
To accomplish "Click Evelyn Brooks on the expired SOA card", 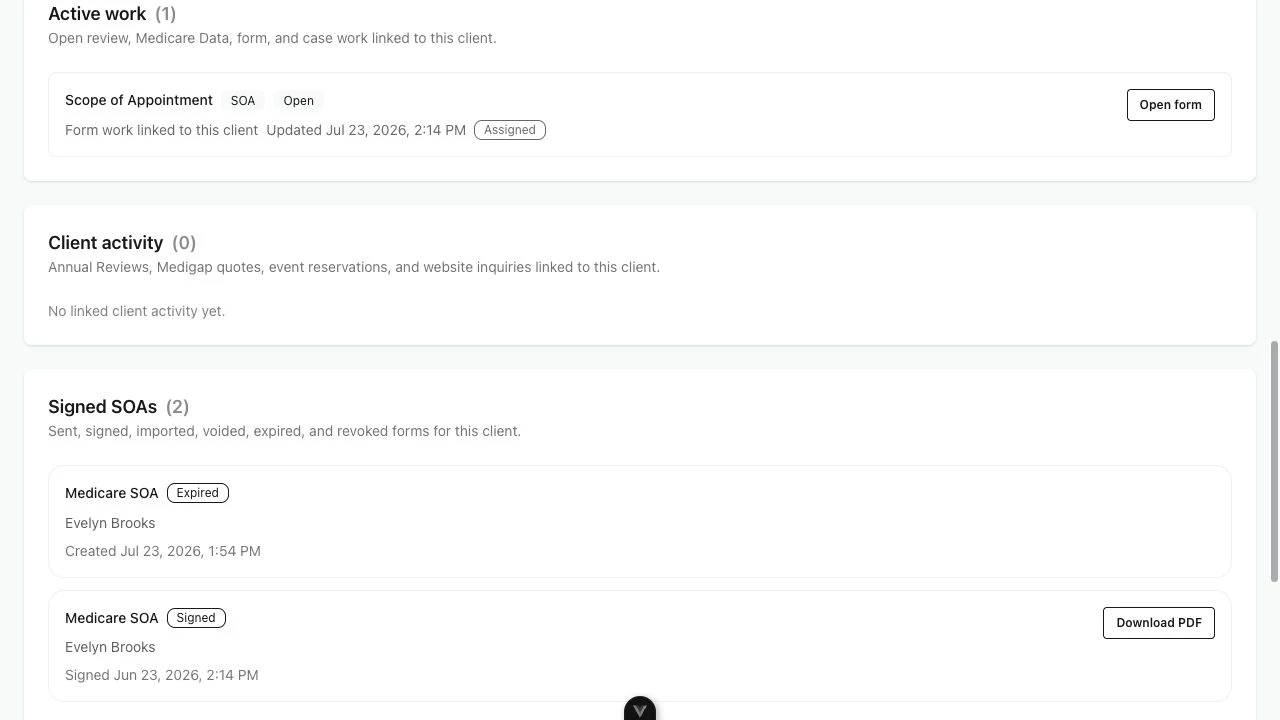I will [x=110, y=523].
